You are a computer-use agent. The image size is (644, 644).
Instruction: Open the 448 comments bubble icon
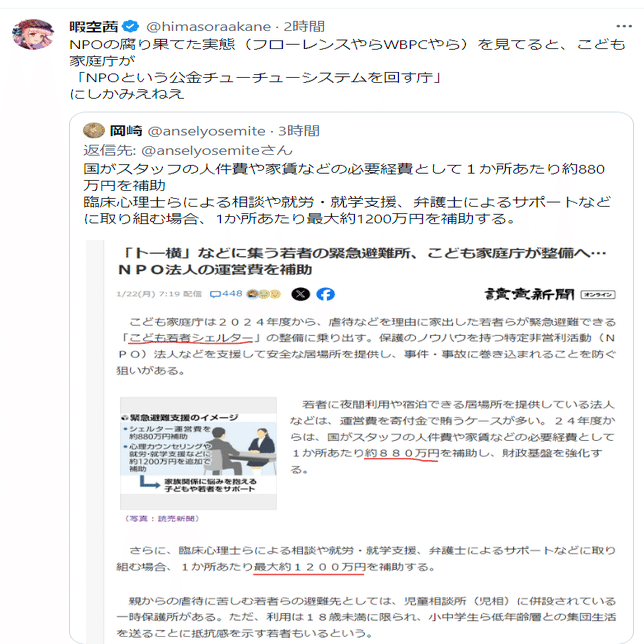[x=216, y=294]
